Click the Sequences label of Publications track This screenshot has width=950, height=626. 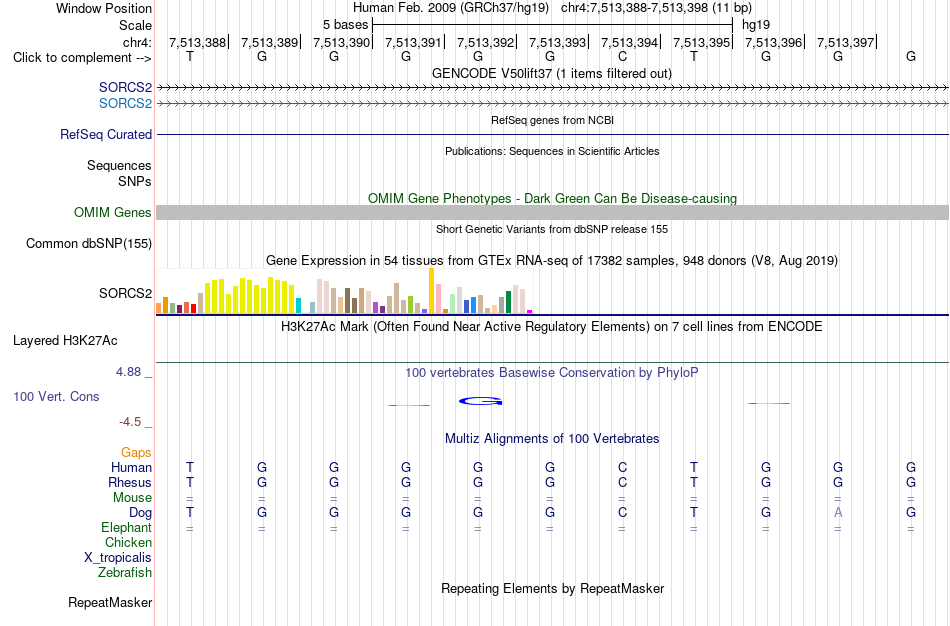(x=119, y=165)
